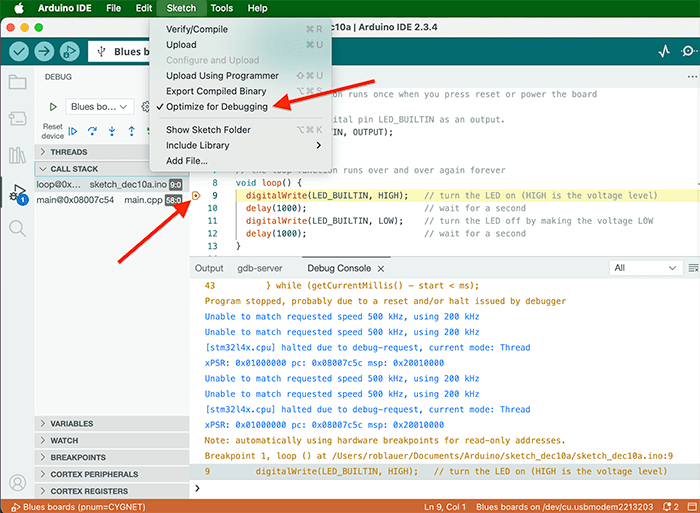Select the Debug sidebar icon

[18, 193]
